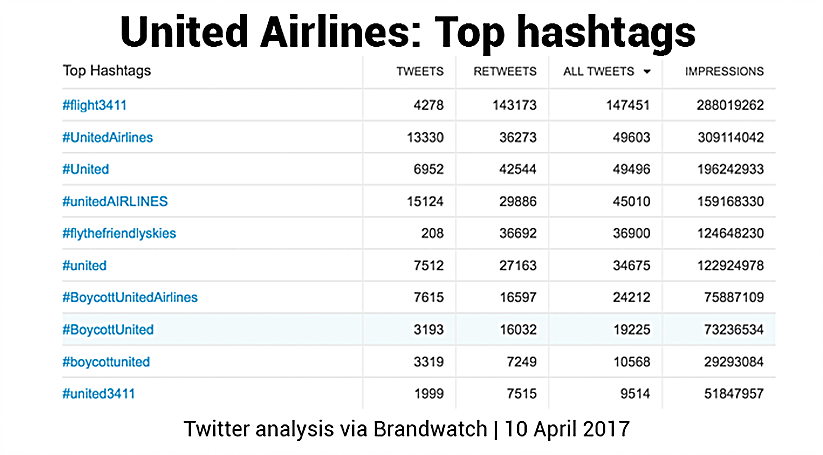Click the #united3411 hashtag link
The height and width of the screenshot is (455, 823).
(98, 393)
